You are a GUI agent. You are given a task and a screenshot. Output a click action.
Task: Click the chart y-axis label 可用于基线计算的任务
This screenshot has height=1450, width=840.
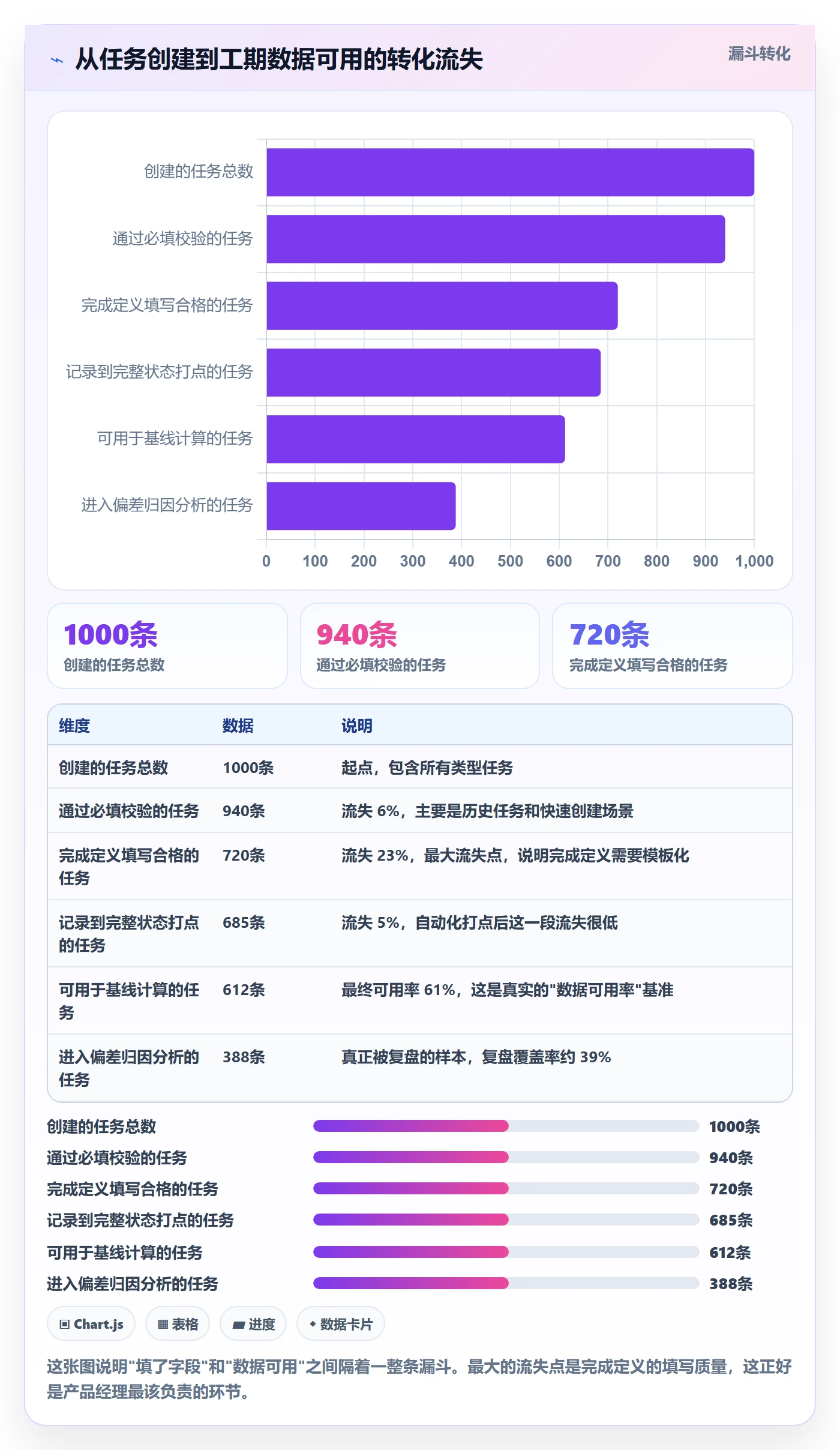(175, 439)
